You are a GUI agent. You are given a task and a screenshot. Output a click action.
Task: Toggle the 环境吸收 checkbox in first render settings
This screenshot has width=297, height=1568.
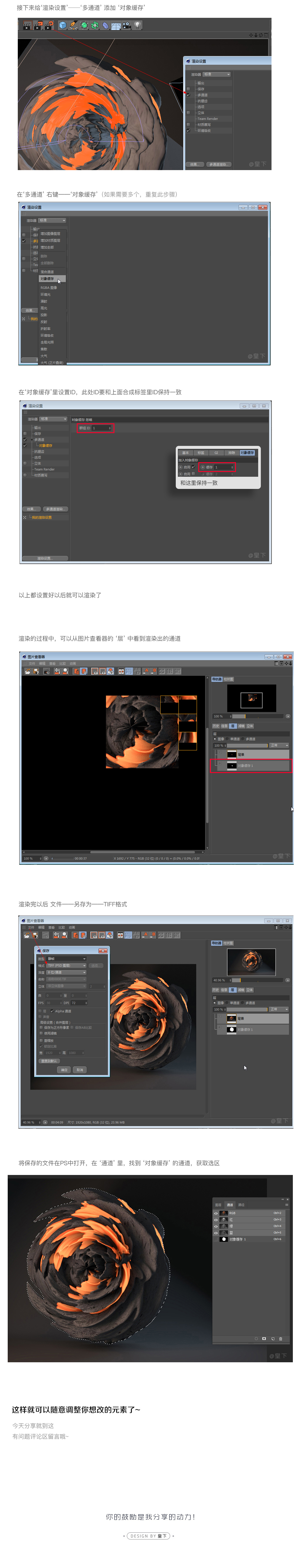pos(188,130)
